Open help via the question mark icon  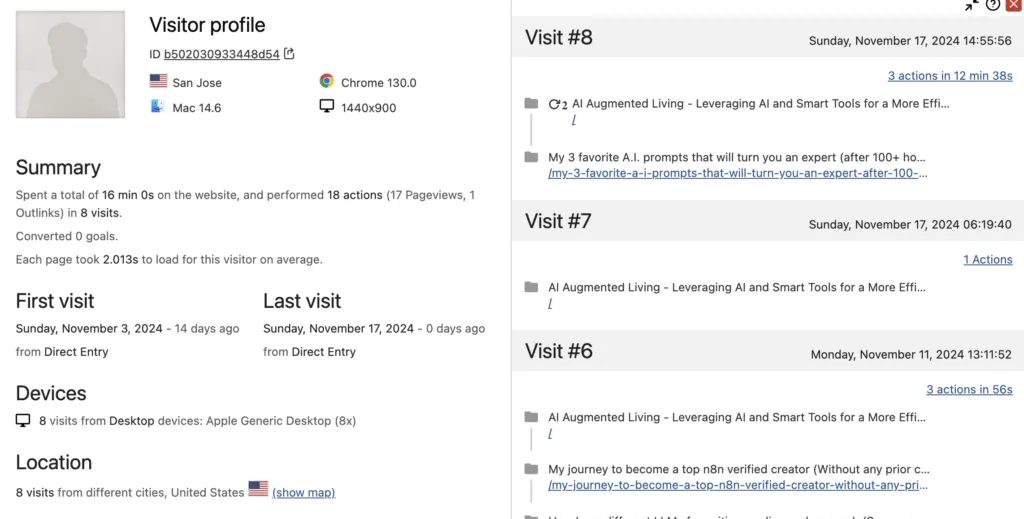(x=993, y=5)
